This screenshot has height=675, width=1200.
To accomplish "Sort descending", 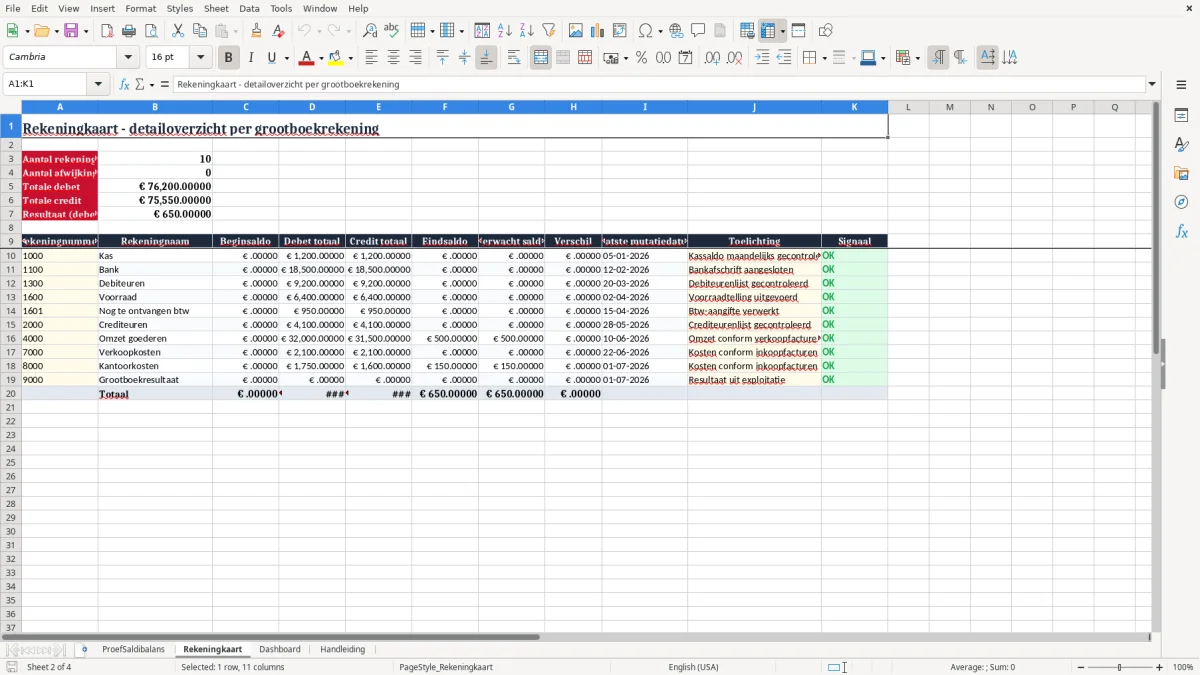I will click(x=527, y=31).
